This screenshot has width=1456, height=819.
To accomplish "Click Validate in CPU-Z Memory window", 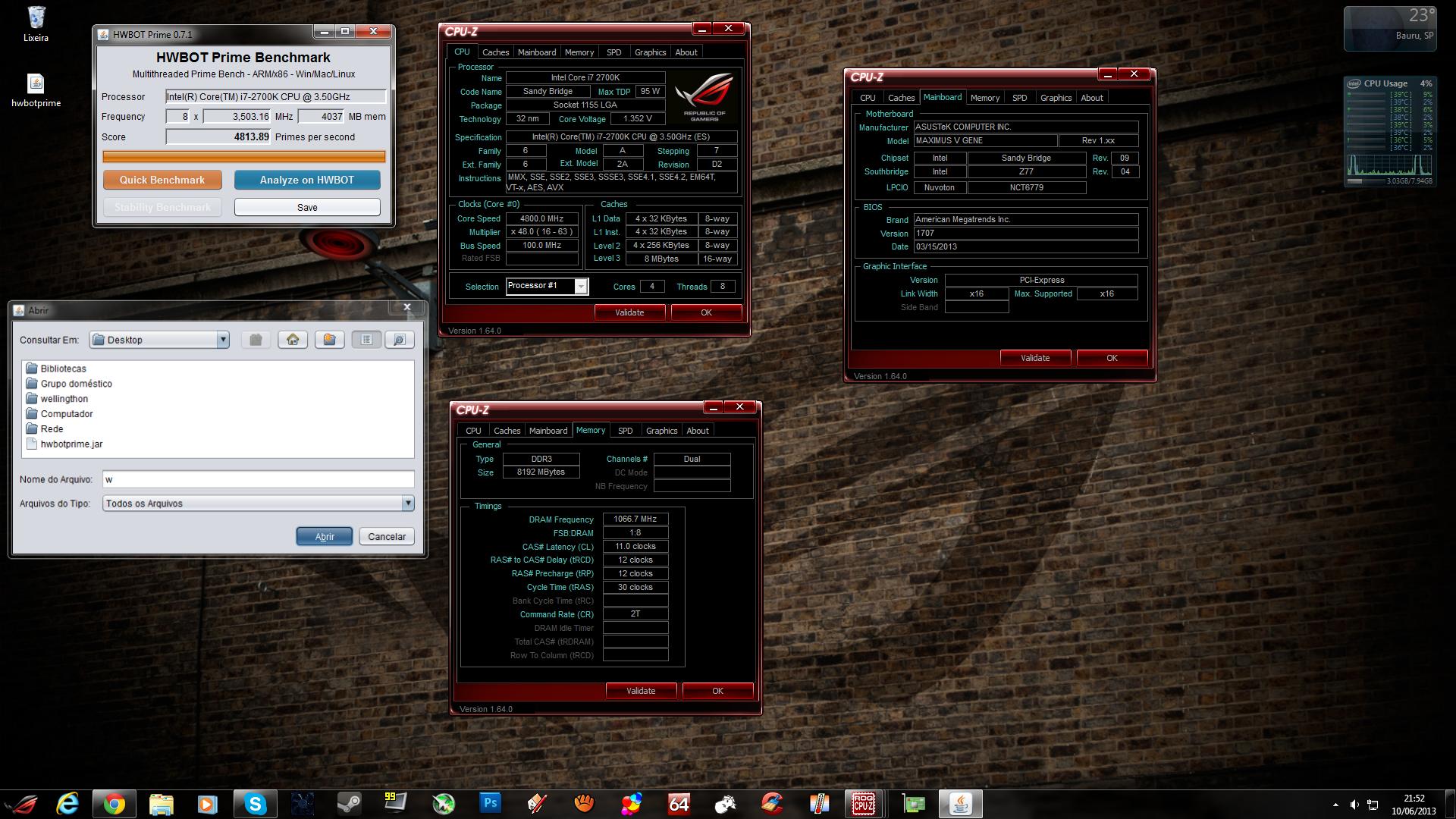I will pos(641,691).
